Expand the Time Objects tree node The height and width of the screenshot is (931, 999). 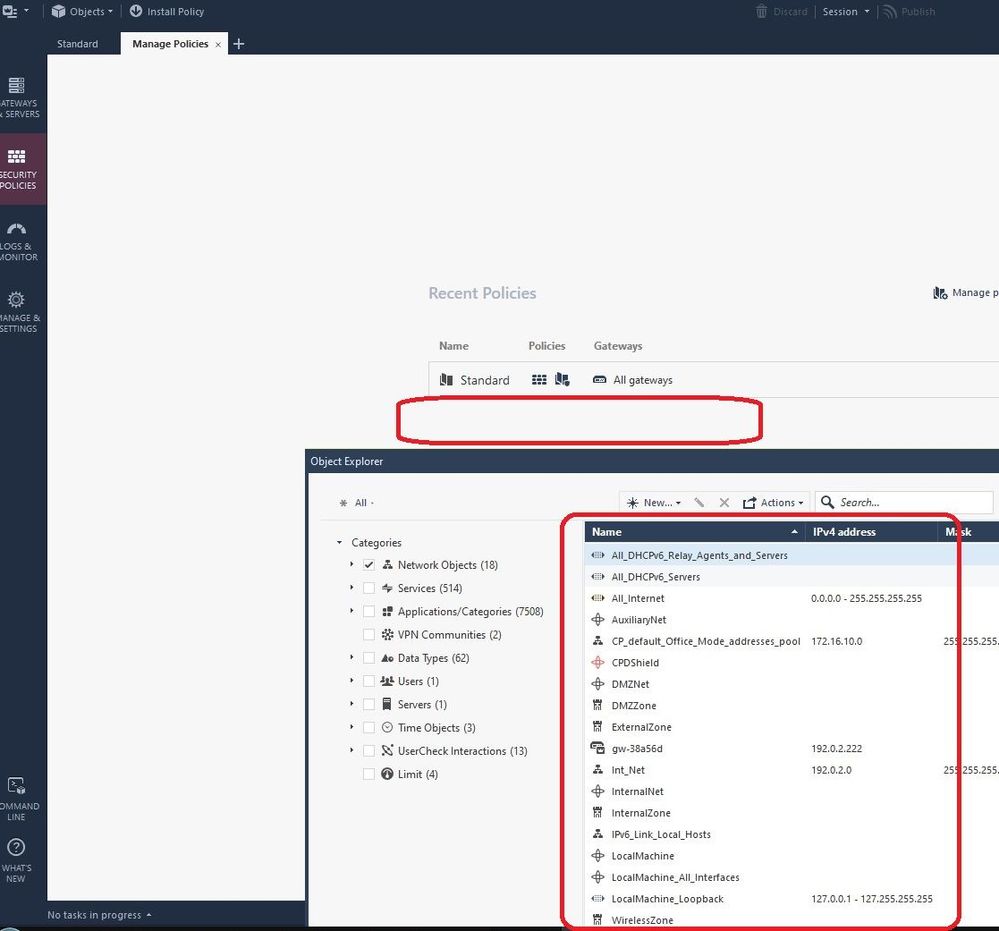coord(351,727)
